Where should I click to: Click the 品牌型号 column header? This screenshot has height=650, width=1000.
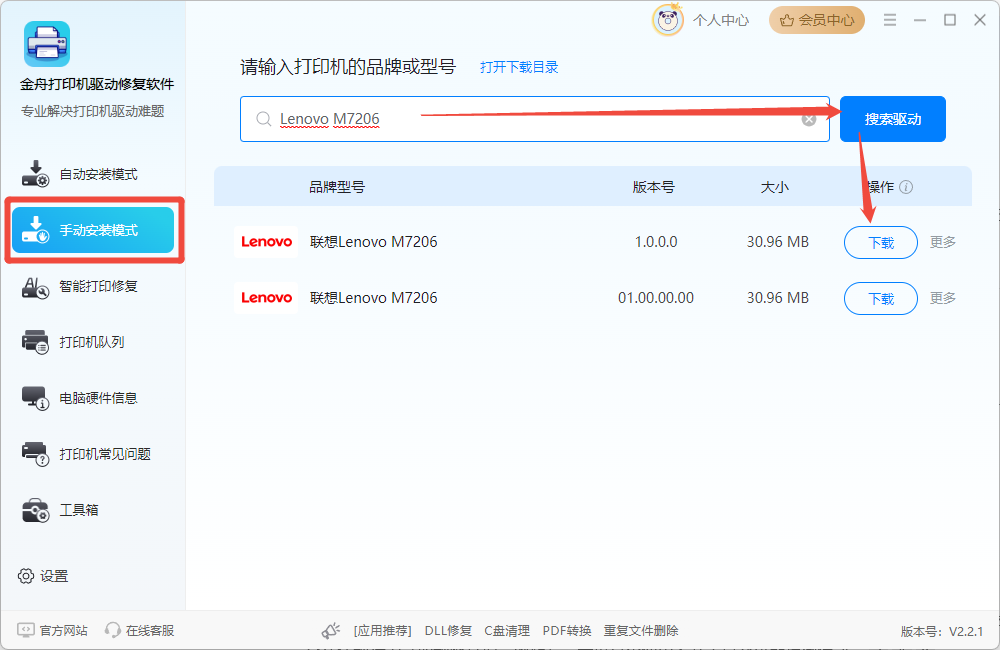tap(337, 187)
